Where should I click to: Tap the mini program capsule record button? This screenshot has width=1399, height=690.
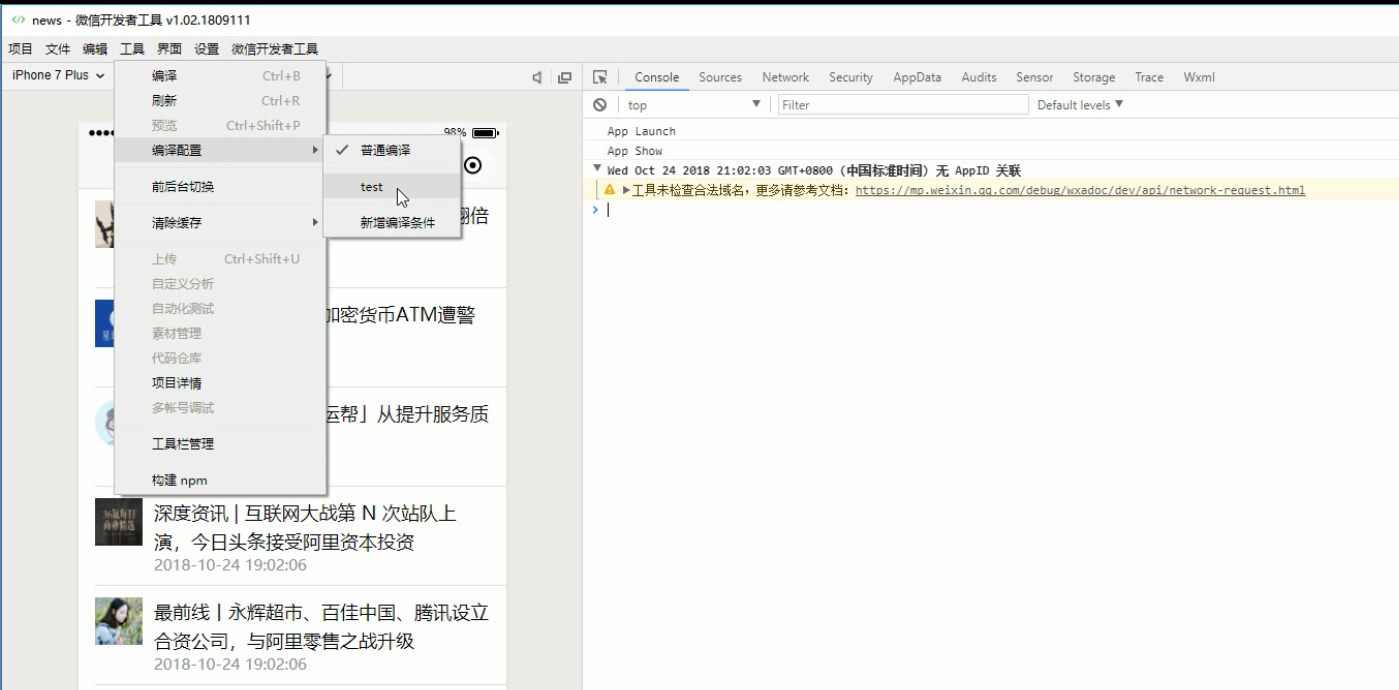click(x=473, y=165)
